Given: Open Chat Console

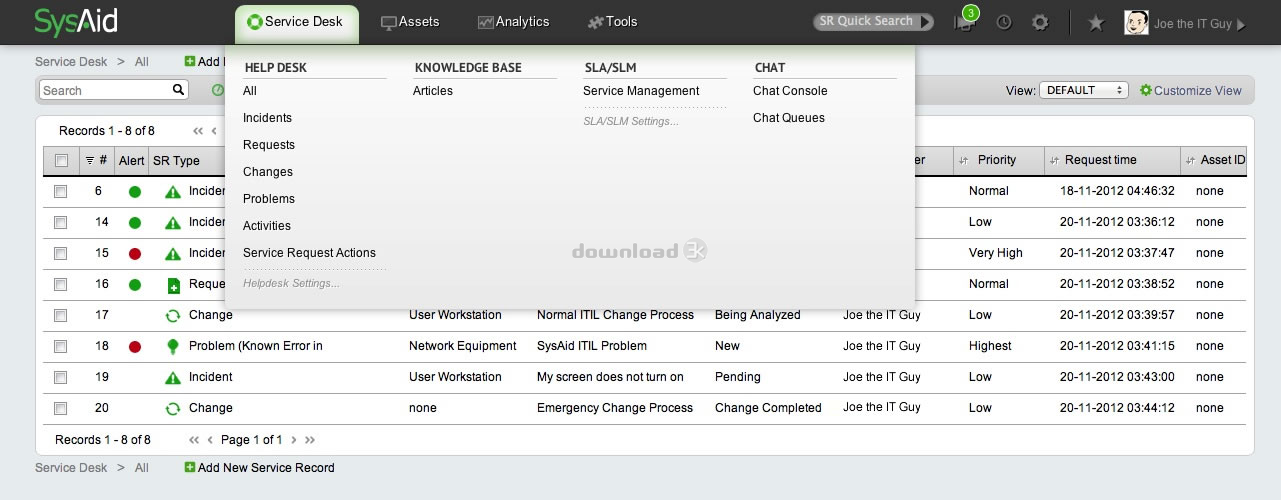Looking at the screenshot, I should pyautogui.click(x=790, y=91).
